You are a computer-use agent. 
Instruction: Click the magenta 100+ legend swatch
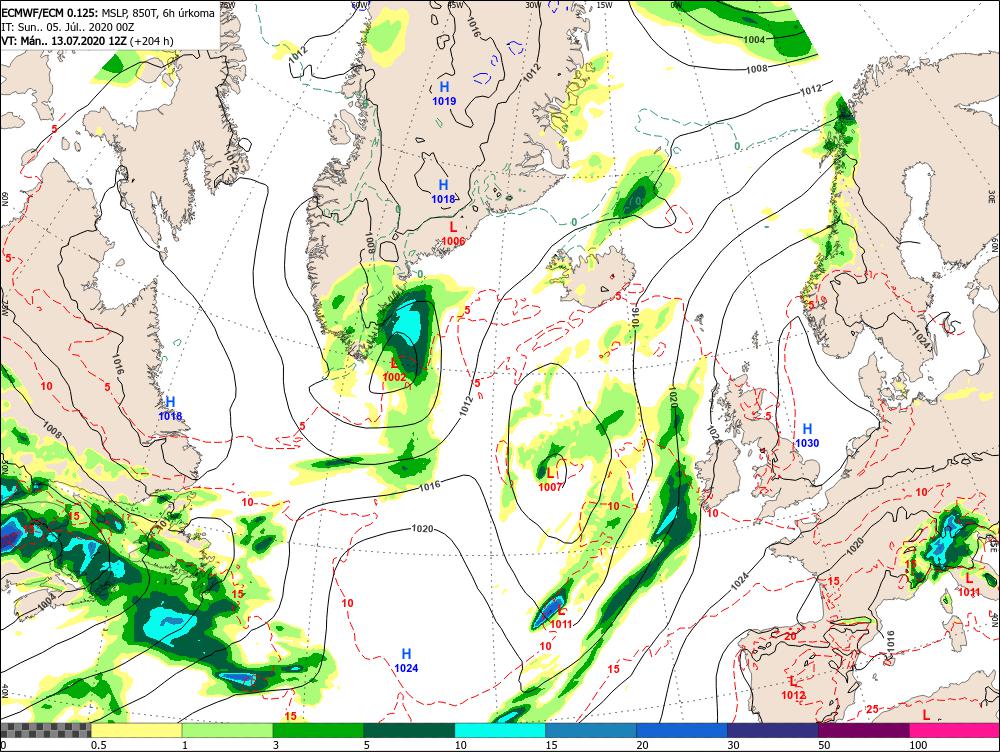tap(954, 730)
